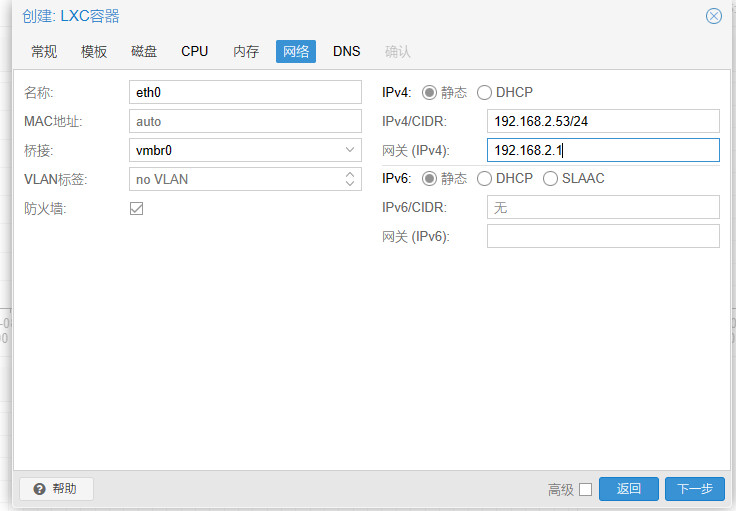736x511 pixels.
Task: Click the 帮助 help button
Action: [56, 489]
